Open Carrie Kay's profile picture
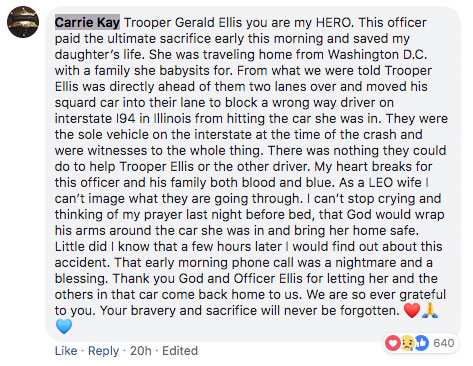This screenshot has width=473, height=366. click(23, 22)
